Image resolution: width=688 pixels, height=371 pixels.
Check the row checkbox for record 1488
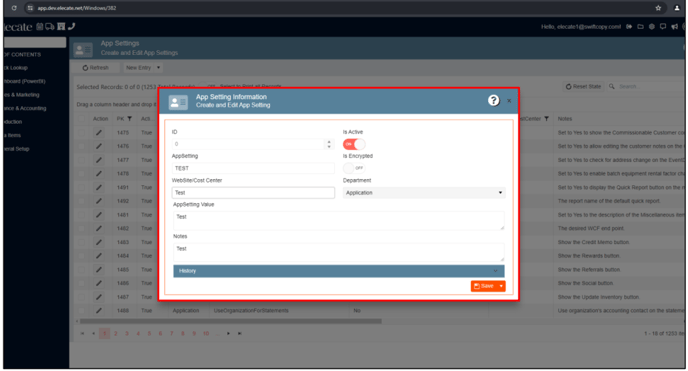[x=82, y=310]
